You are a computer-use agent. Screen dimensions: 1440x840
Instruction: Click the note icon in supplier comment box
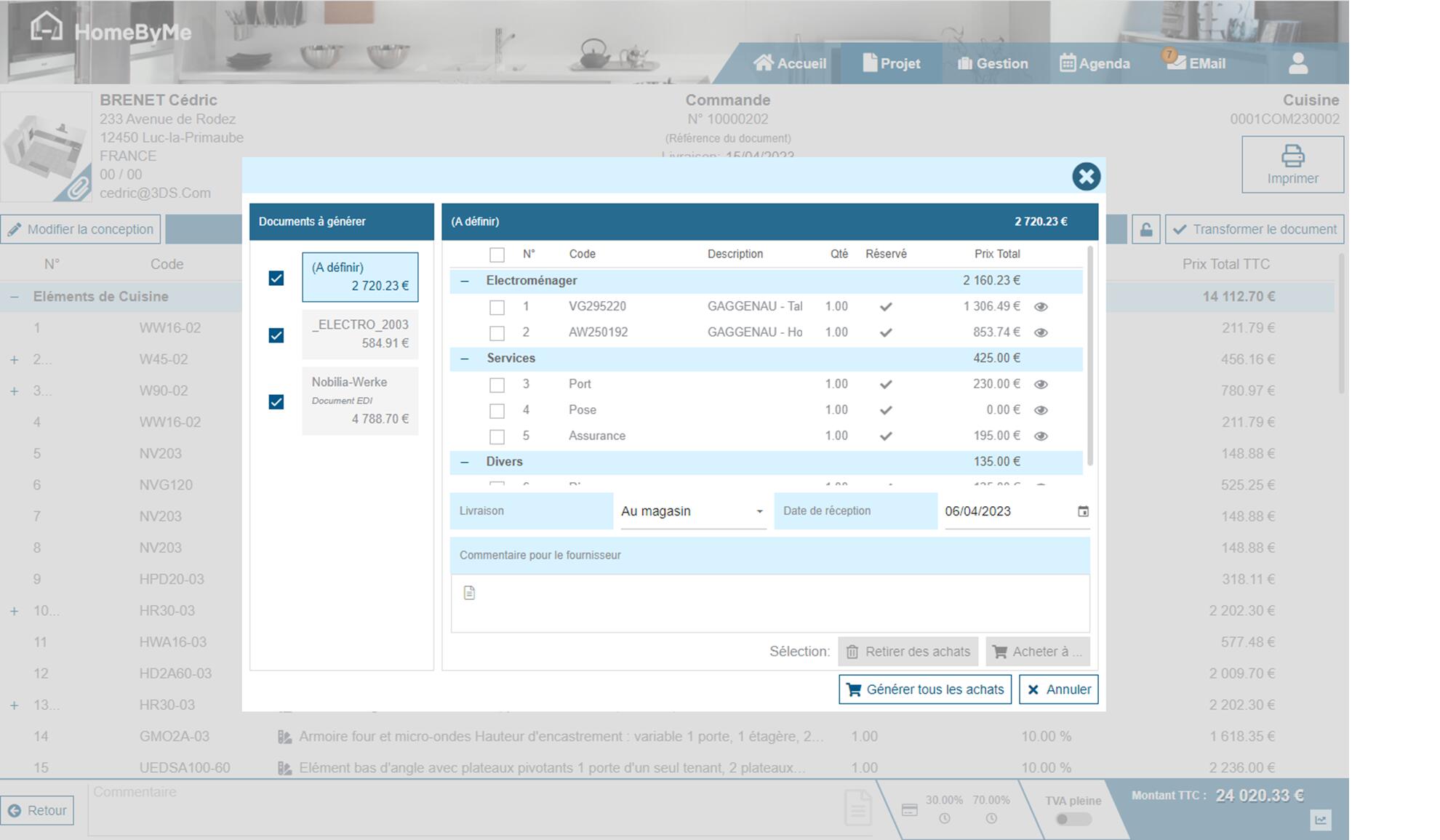469,593
